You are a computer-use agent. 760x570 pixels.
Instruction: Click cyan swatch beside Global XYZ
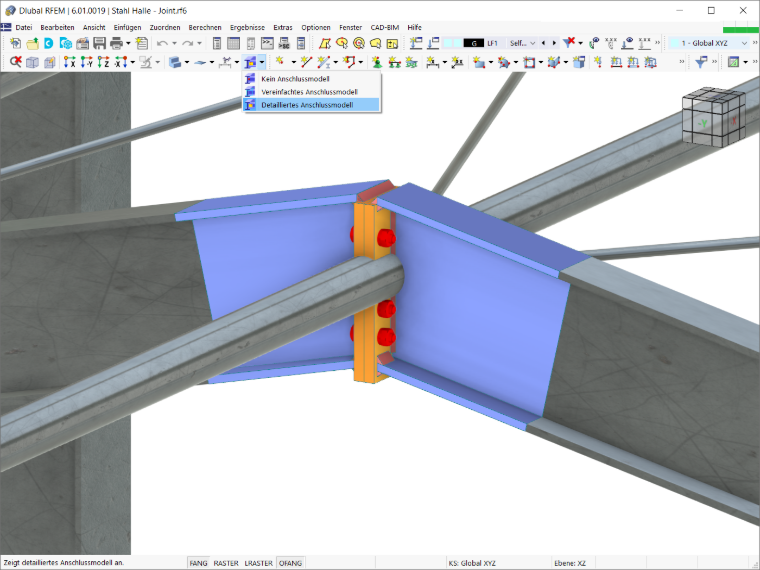tap(674, 43)
